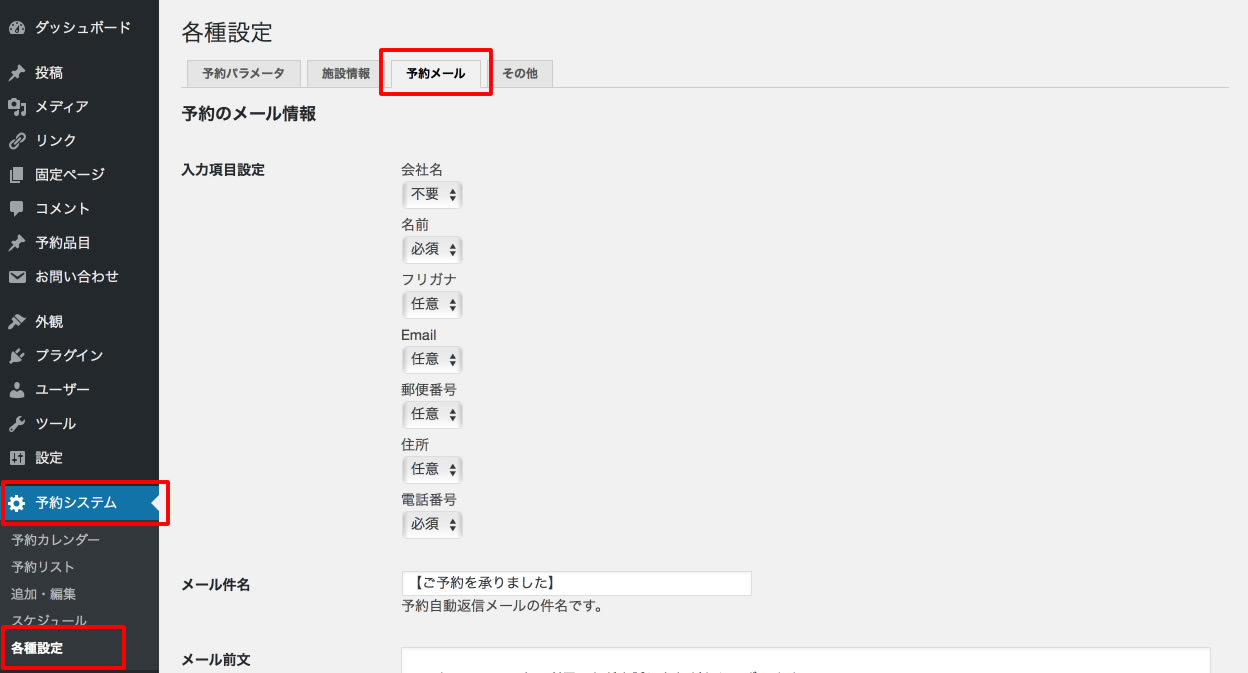Open the Email requirement dropdown
This screenshot has height=673, width=1248.
click(432, 359)
